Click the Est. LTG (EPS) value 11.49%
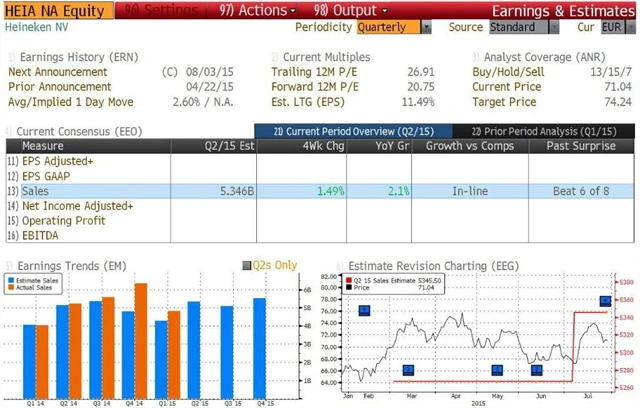Screen dimensions: 640x408 418,102
